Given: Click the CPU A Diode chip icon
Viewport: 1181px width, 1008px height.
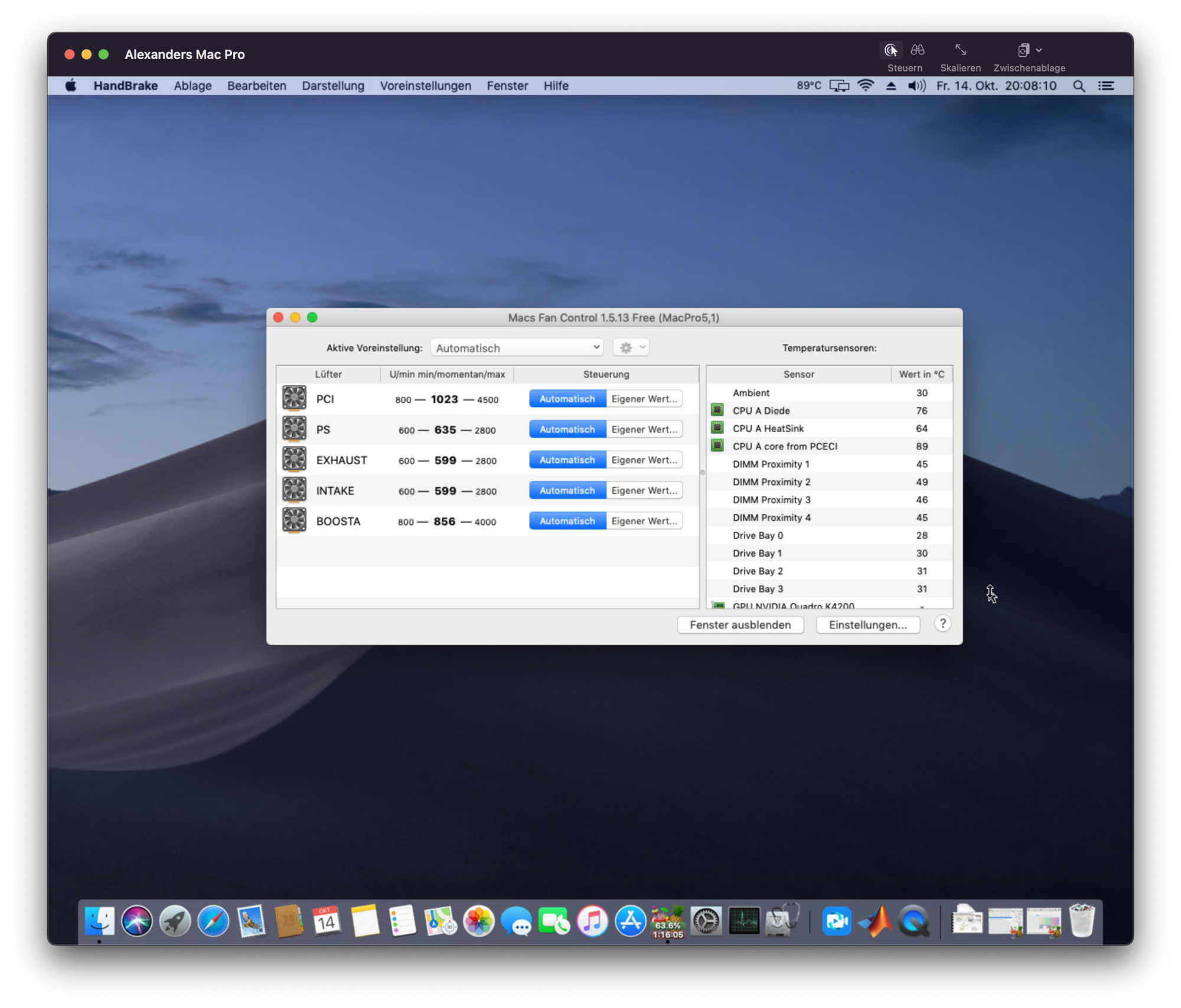Looking at the screenshot, I should tap(717, 410).
